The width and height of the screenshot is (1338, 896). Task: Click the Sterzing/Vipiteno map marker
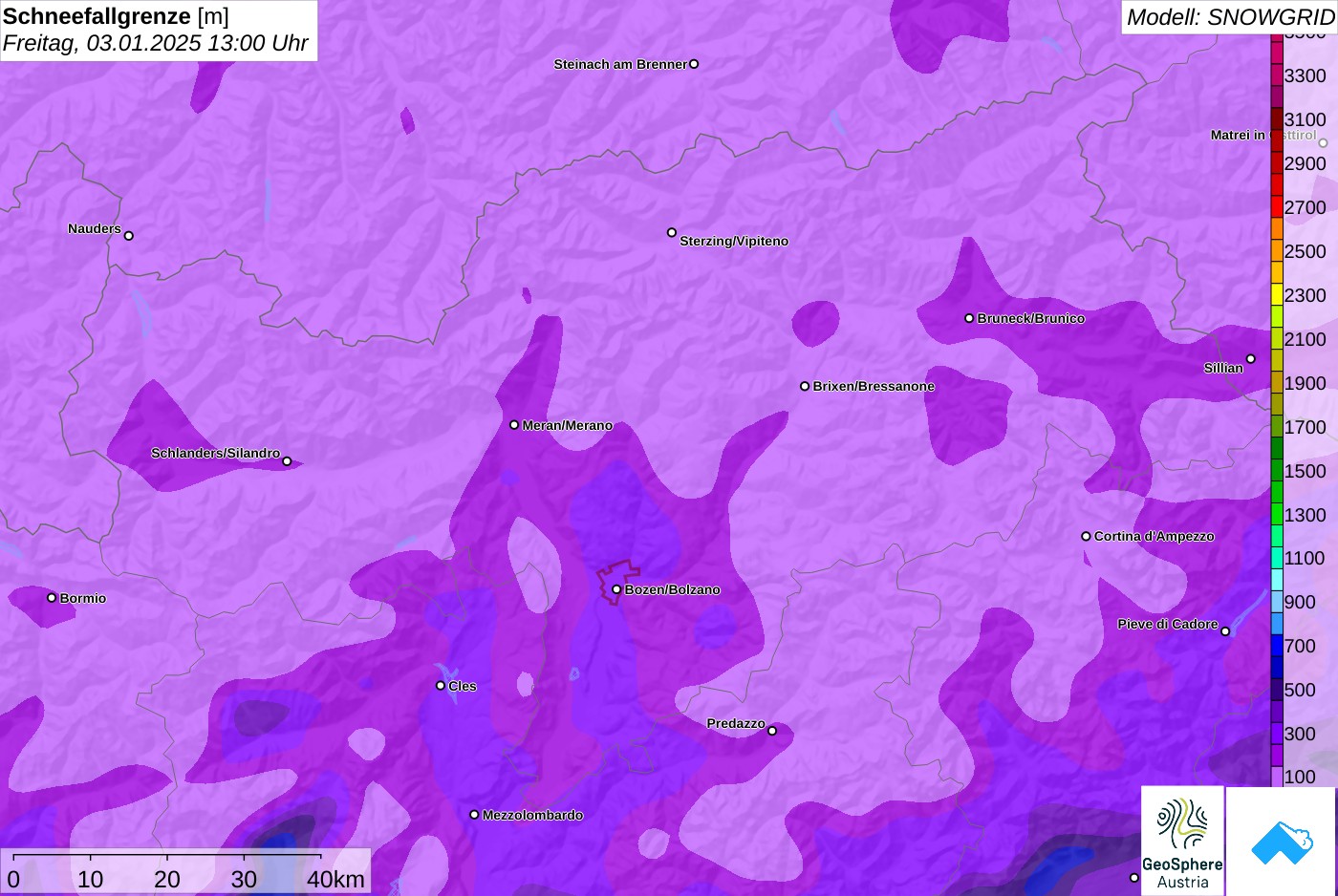[672, 232]
